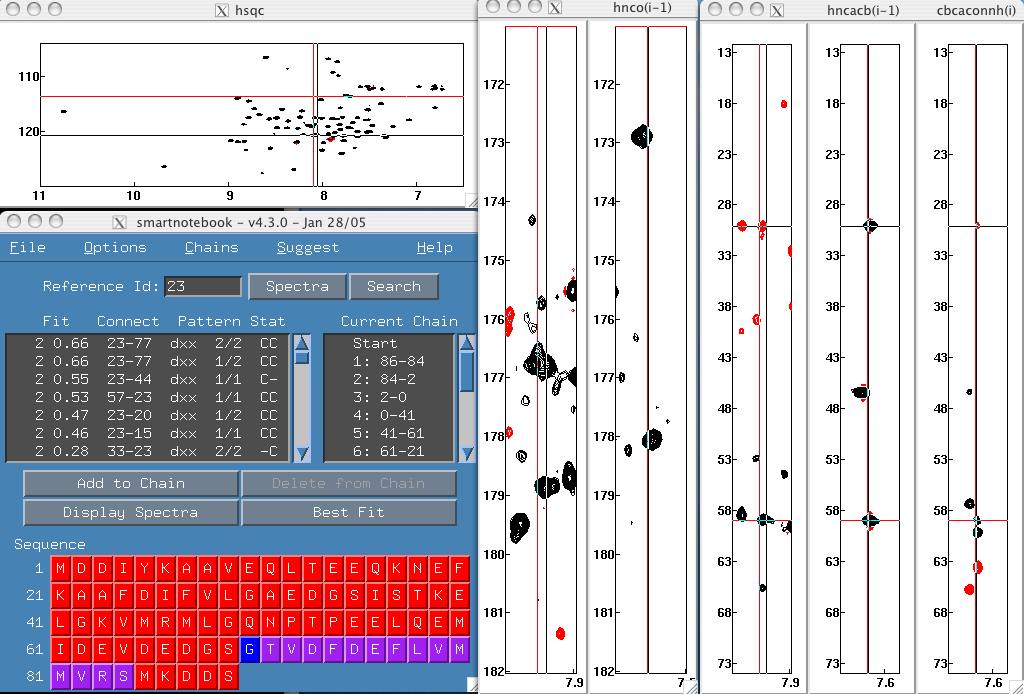Select chain entry 5: 41-61
Screen dimensions: 1024x694
coord(388,433)
